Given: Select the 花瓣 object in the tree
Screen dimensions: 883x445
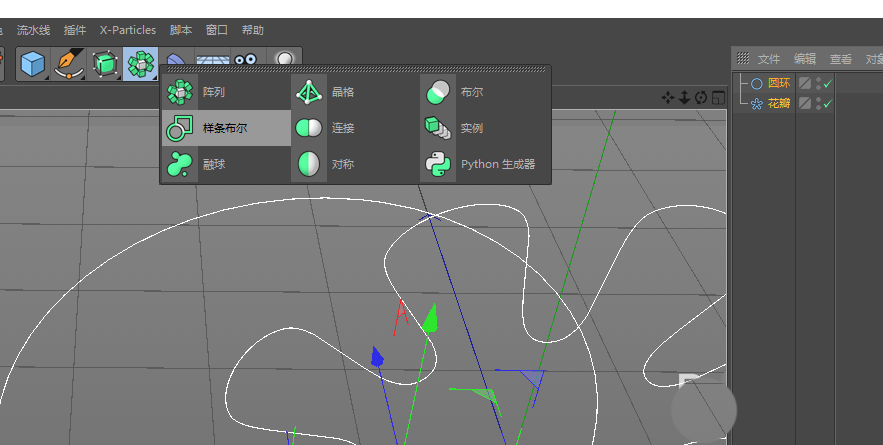Looking at the screenshot, I should coord(778,103).
